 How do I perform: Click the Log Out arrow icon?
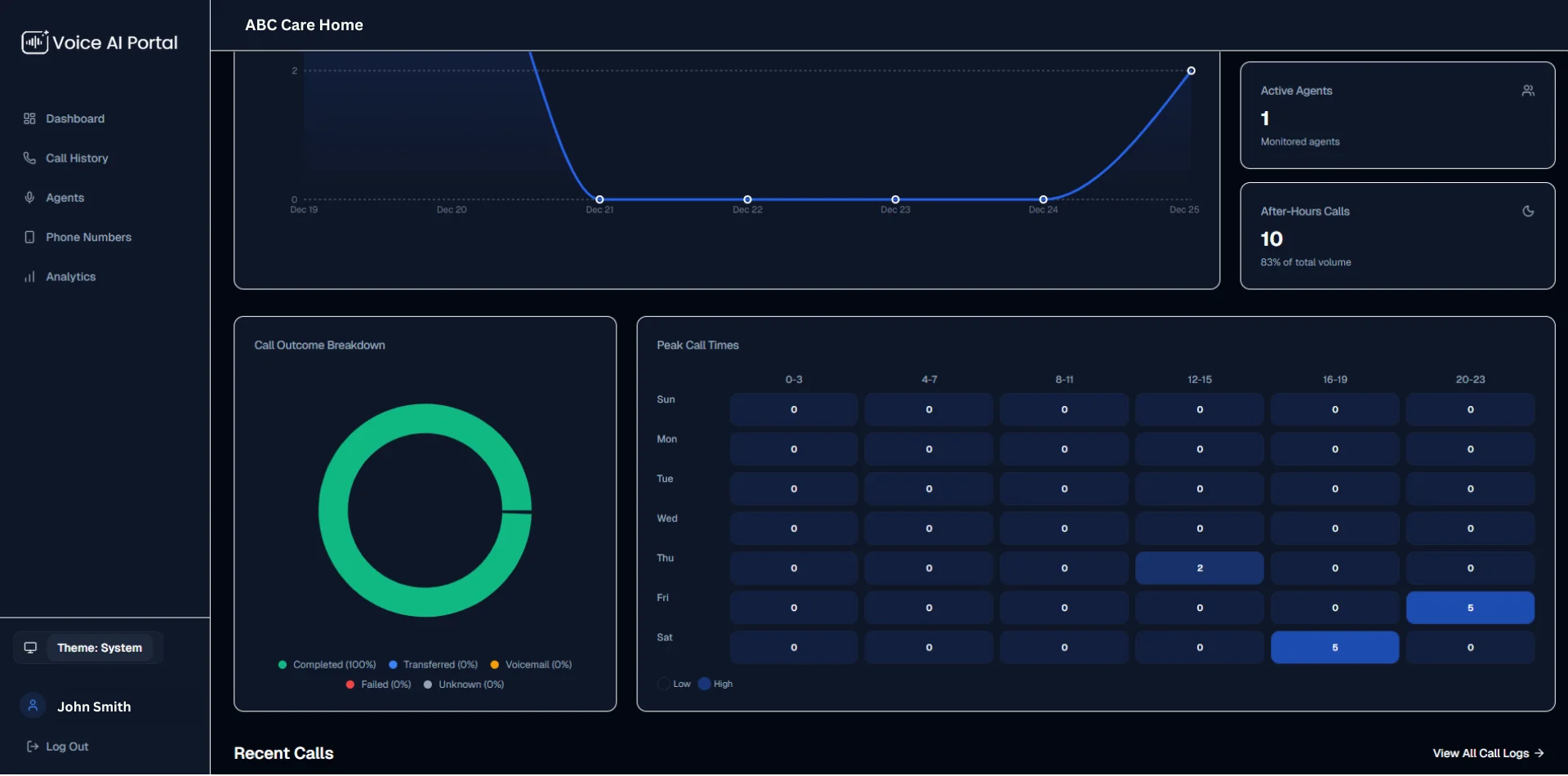coord(33,747)
